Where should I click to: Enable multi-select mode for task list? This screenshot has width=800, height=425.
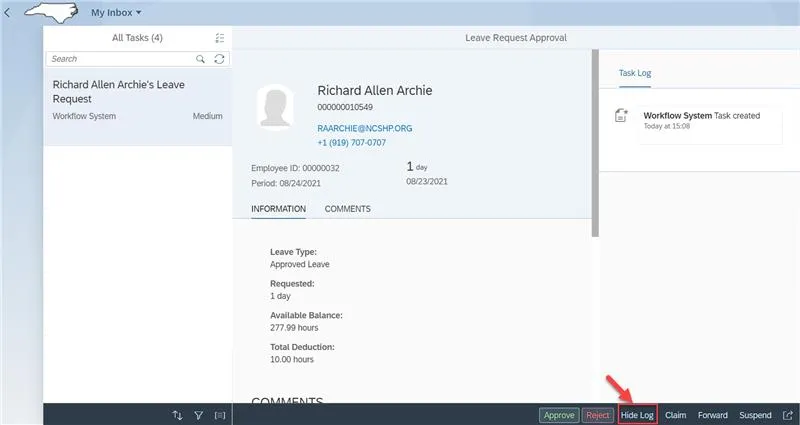pos(219,38)
